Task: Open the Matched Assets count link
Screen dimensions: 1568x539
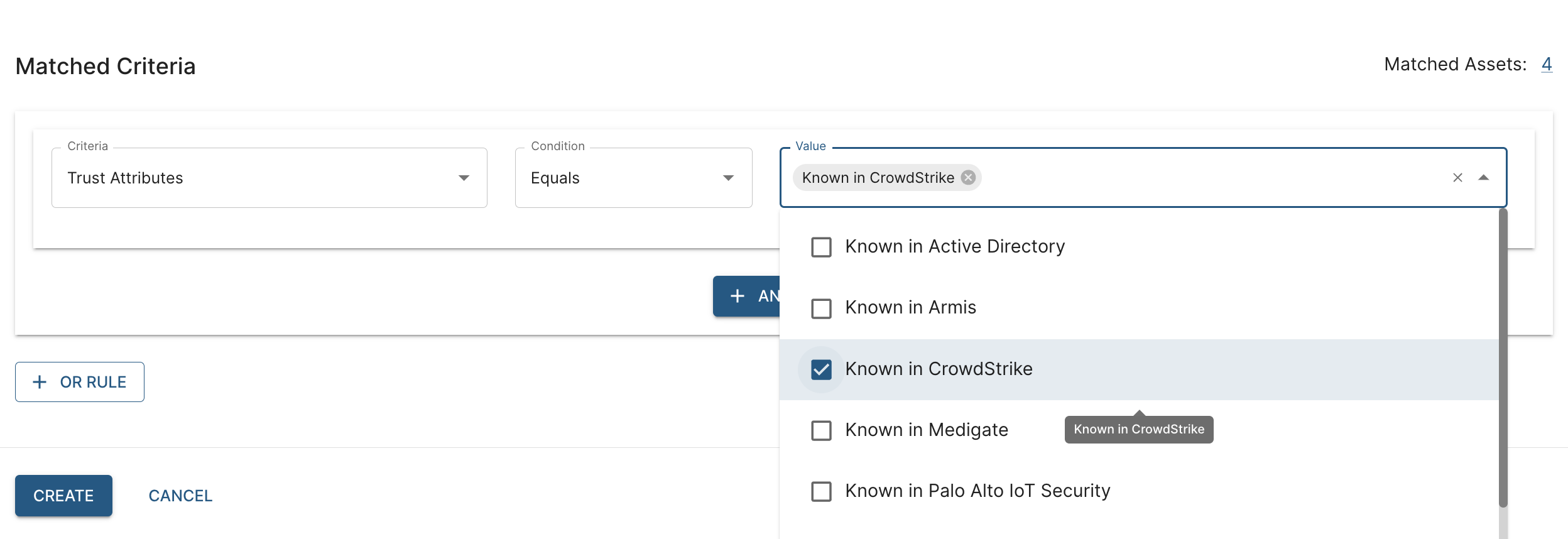Action: click(x=1546, y=64)
